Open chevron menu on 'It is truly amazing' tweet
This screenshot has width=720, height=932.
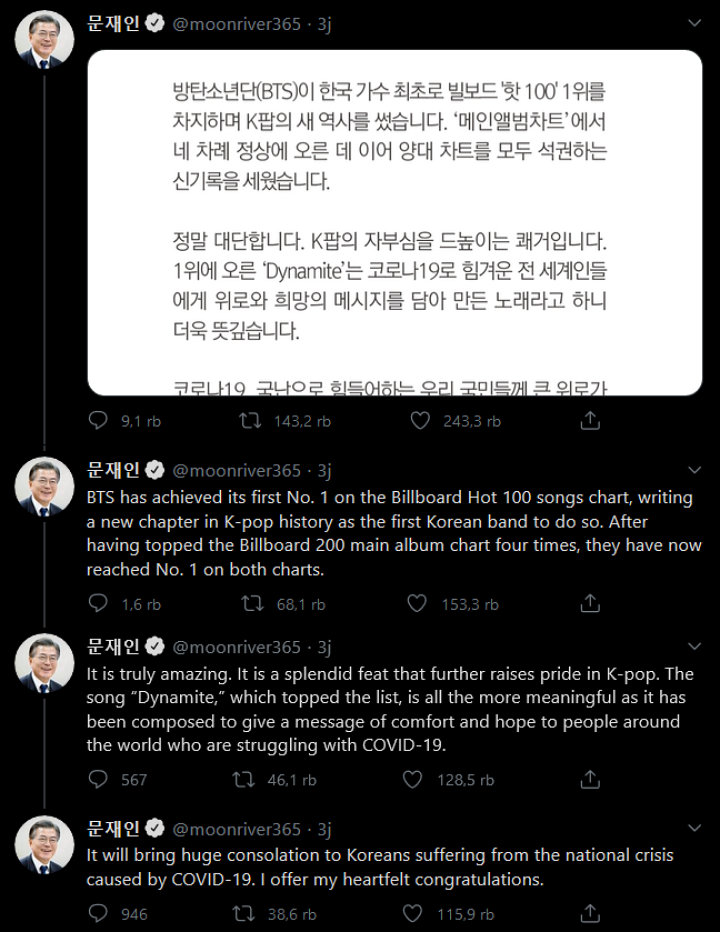[x=694, y=646]
